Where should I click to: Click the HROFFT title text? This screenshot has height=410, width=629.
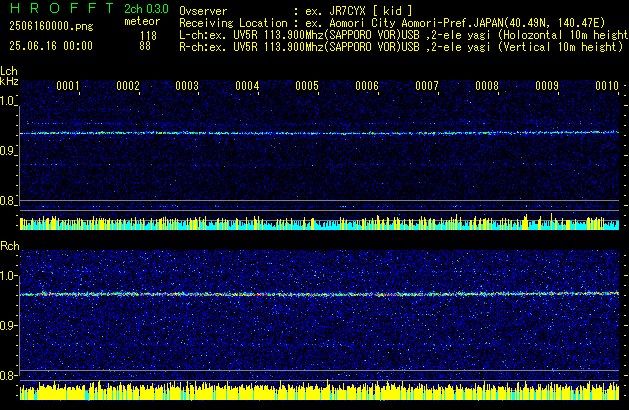pos(62,8)
